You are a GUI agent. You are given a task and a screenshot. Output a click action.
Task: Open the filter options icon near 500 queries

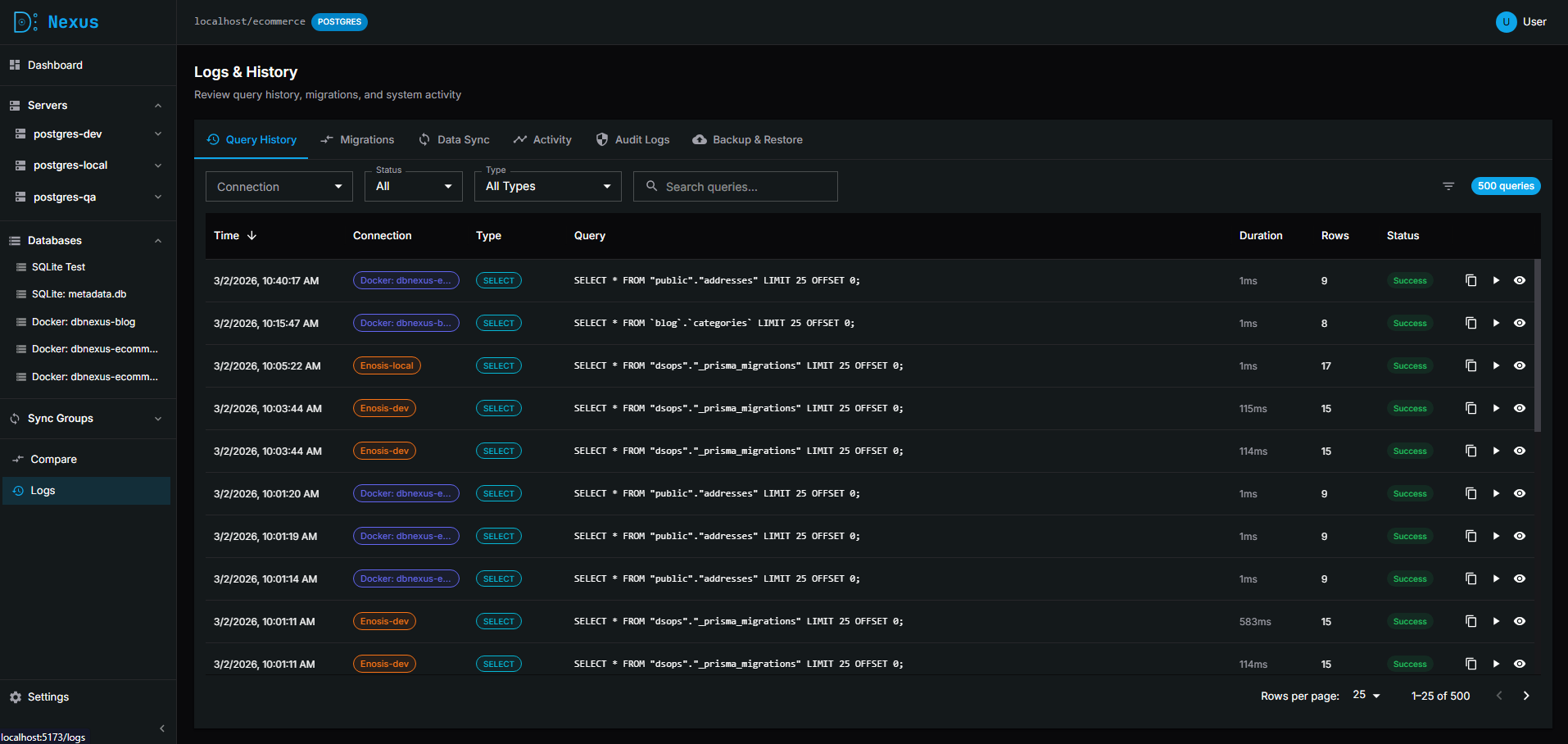coord(1448,186)
